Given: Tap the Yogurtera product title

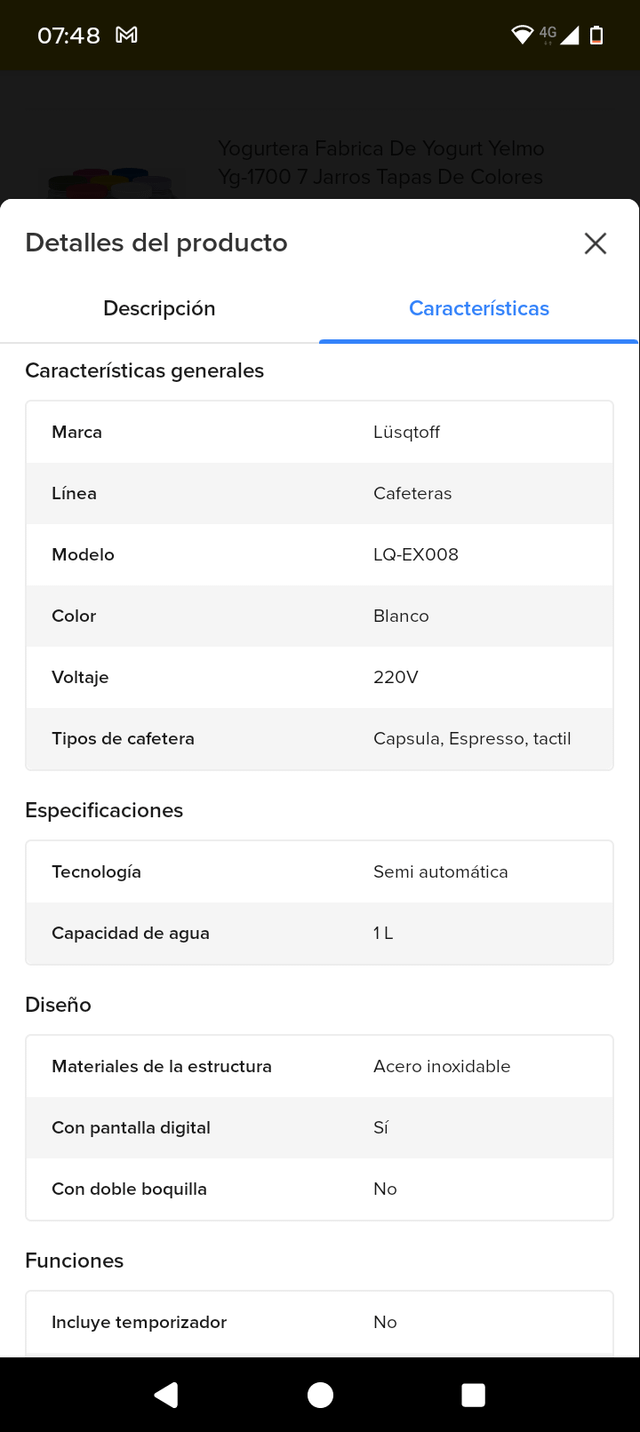Looking at the screenshot, I should (x=381, y=163).
